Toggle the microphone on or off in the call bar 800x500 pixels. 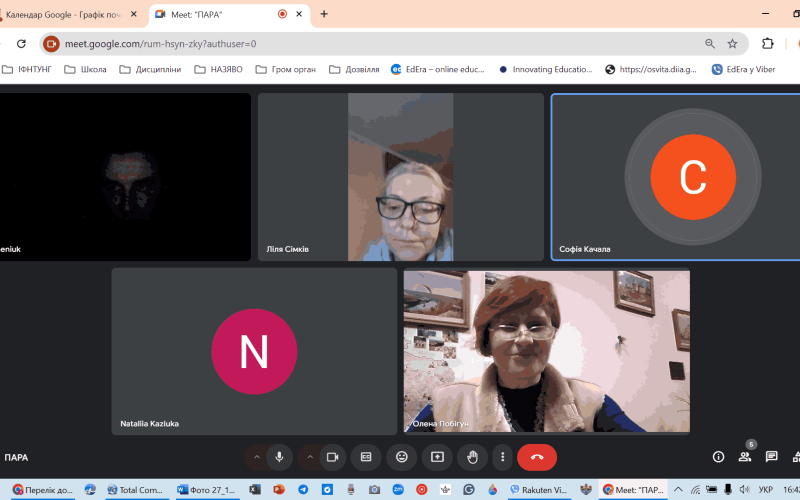279,457
